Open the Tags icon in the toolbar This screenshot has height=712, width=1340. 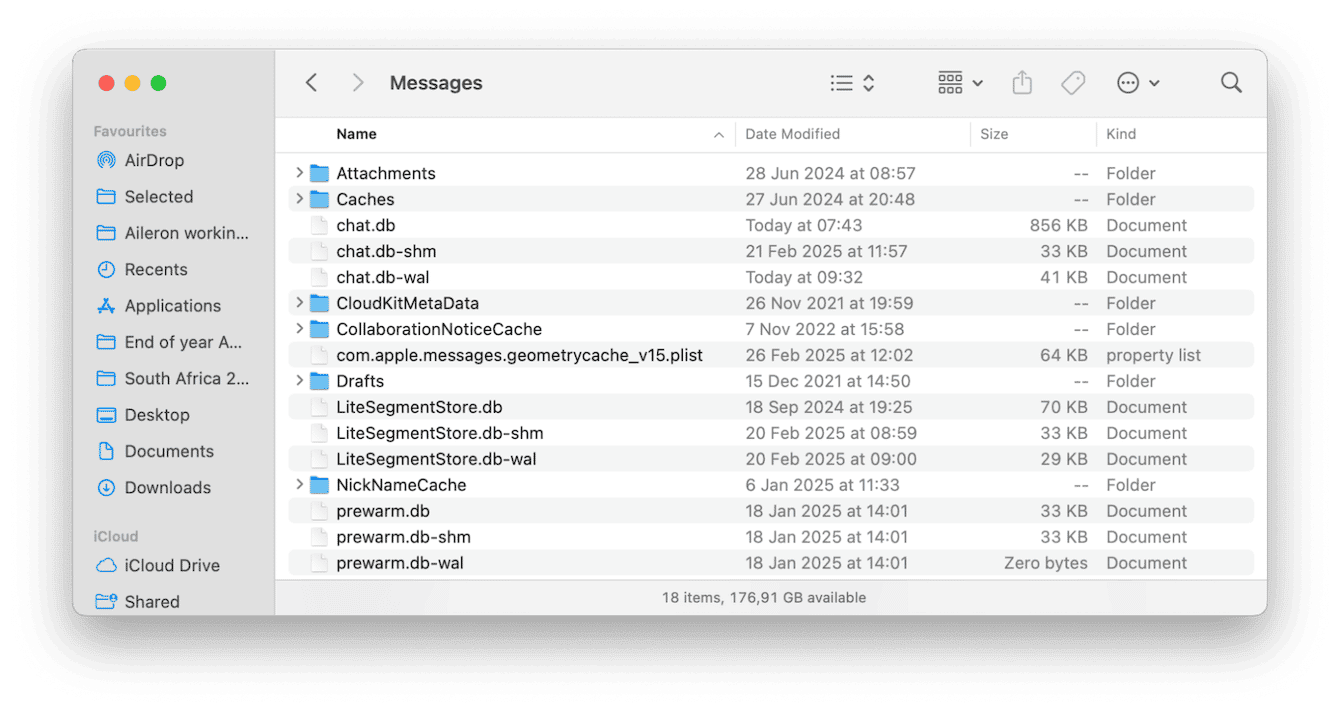1072,82
